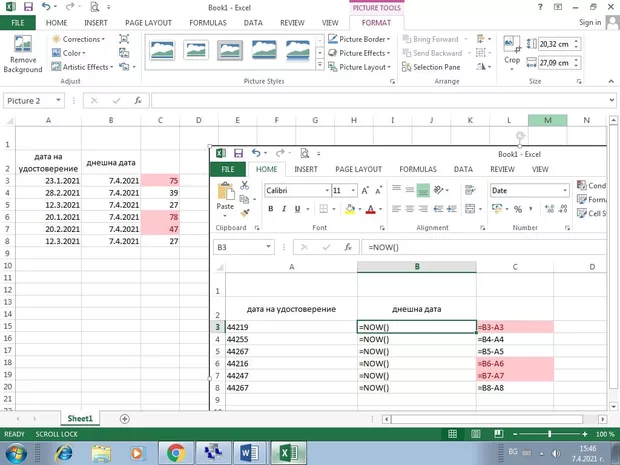
Task: Enable Page Break Preview view
Action: click(x=497, y=434)
